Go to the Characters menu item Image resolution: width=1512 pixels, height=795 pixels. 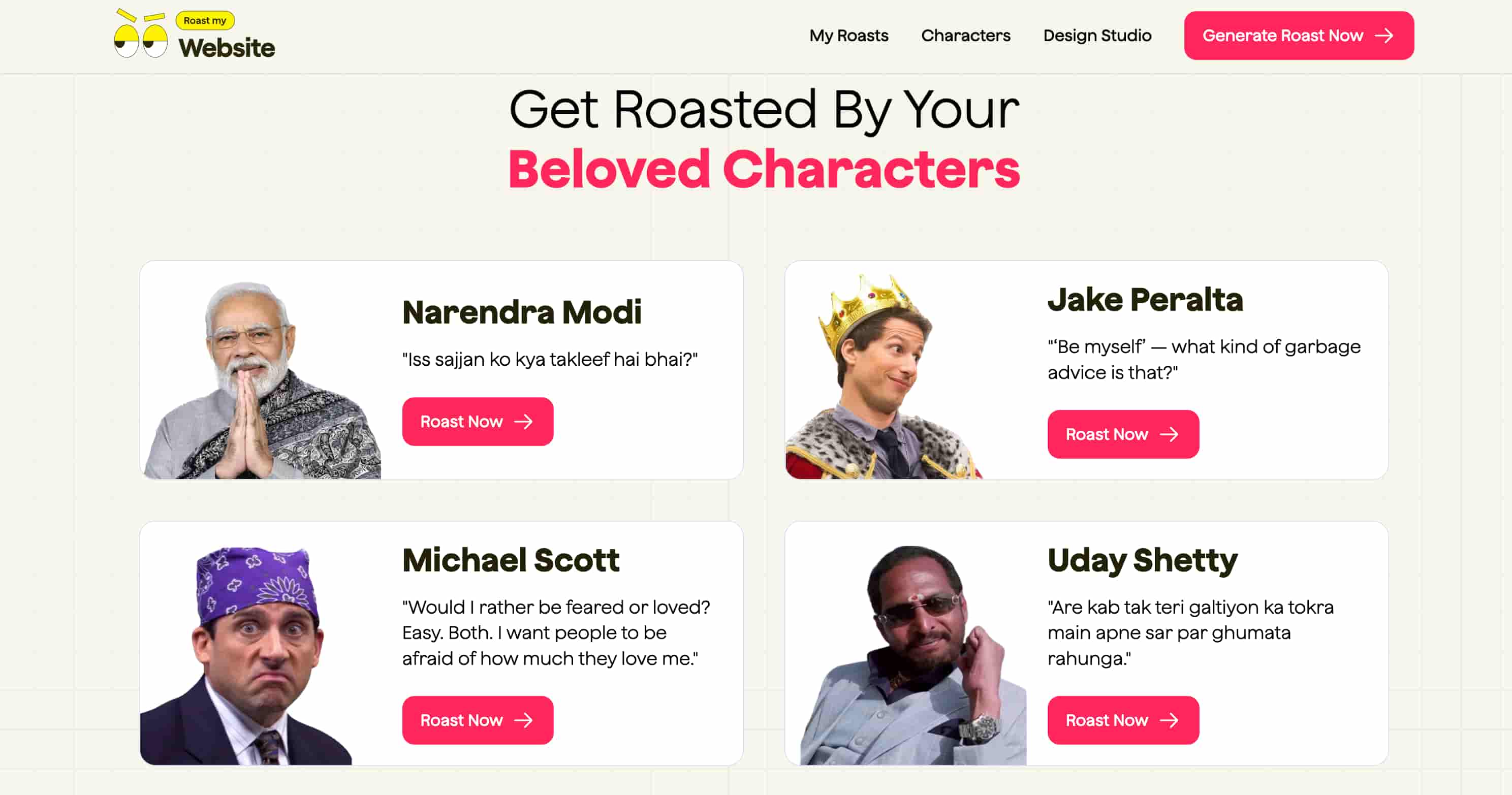coord(965,36)
